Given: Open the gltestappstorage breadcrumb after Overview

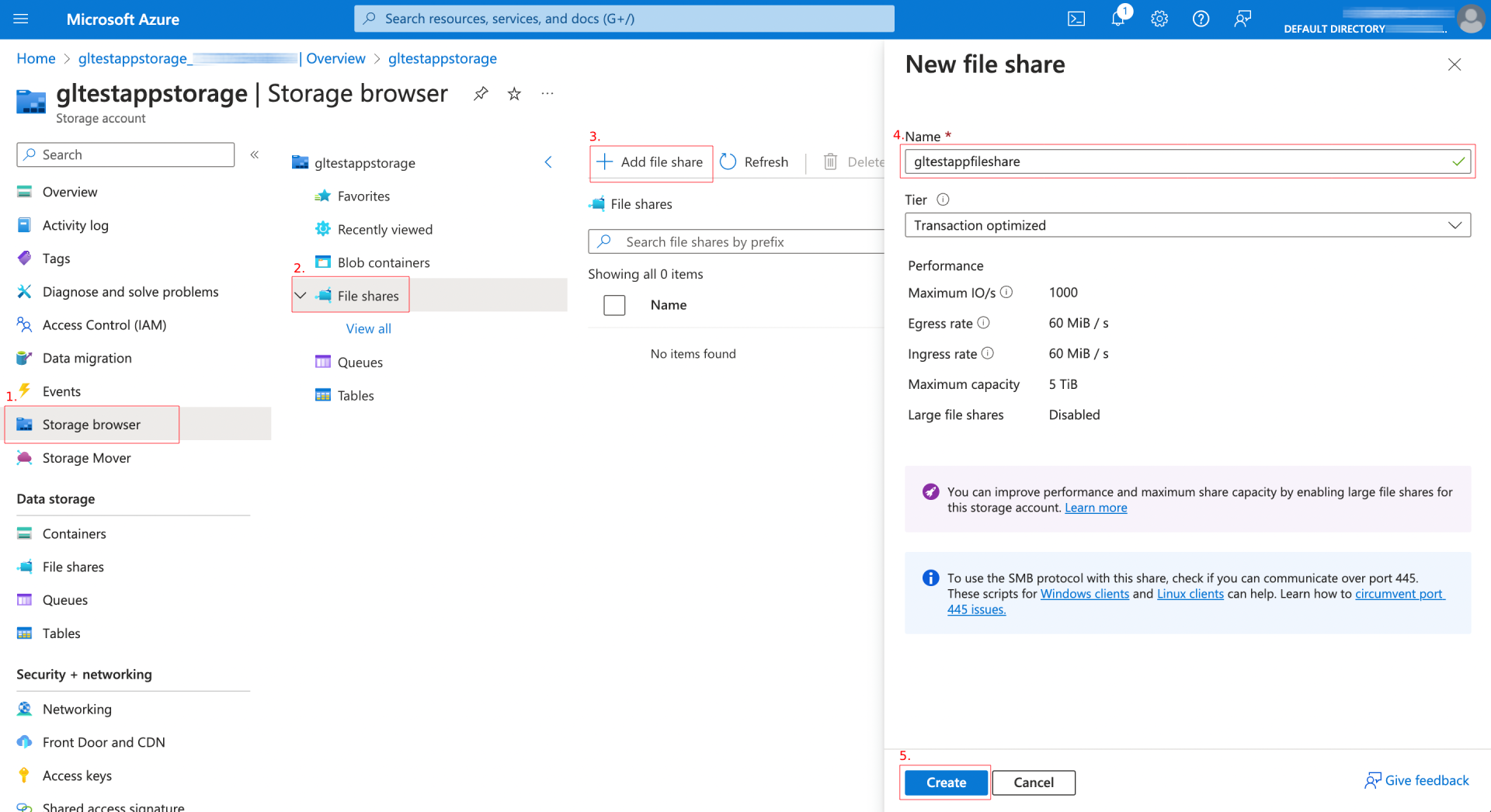Looking at the screenshot, I should point(443,58).
